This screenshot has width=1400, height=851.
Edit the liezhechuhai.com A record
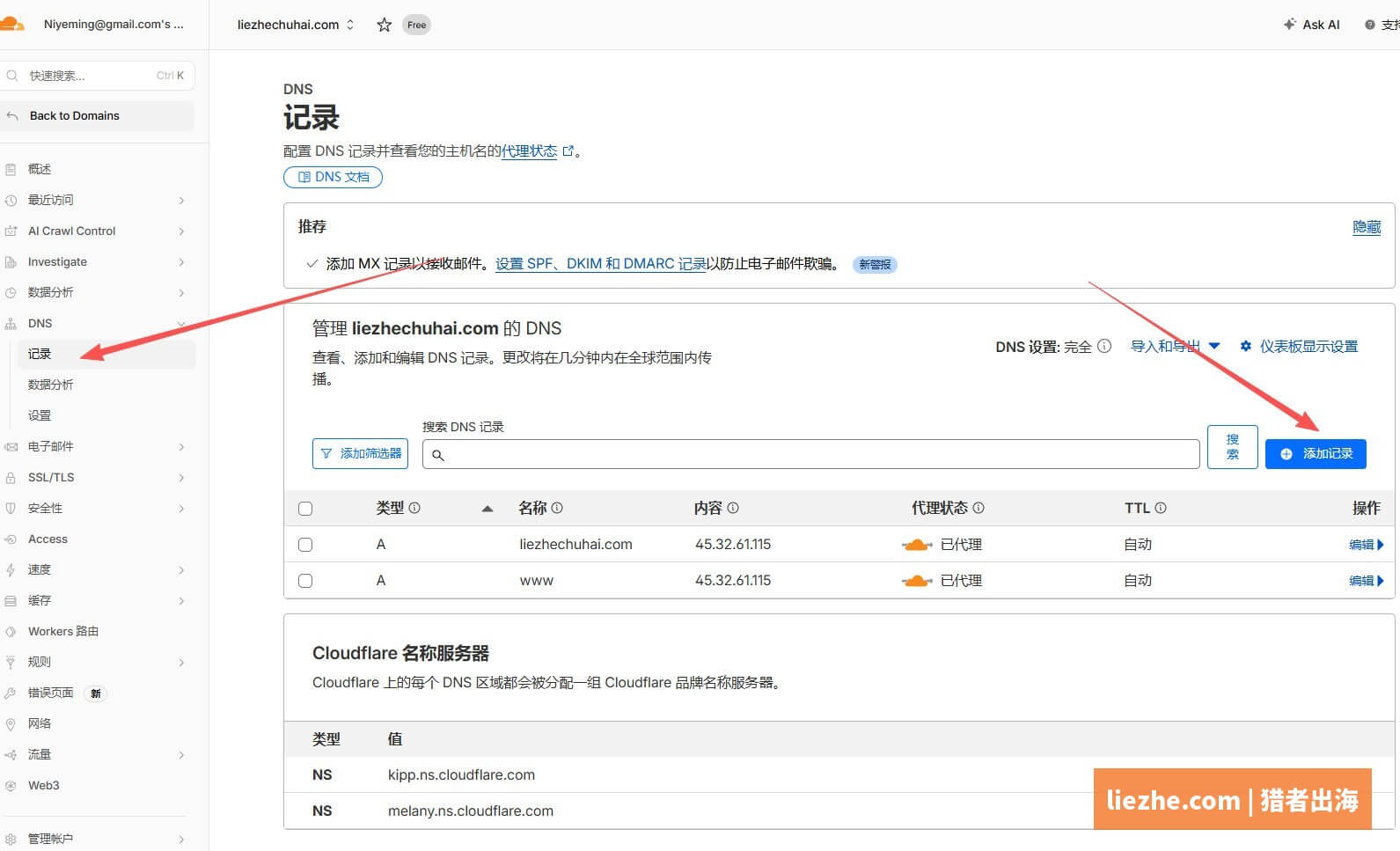1366,545
